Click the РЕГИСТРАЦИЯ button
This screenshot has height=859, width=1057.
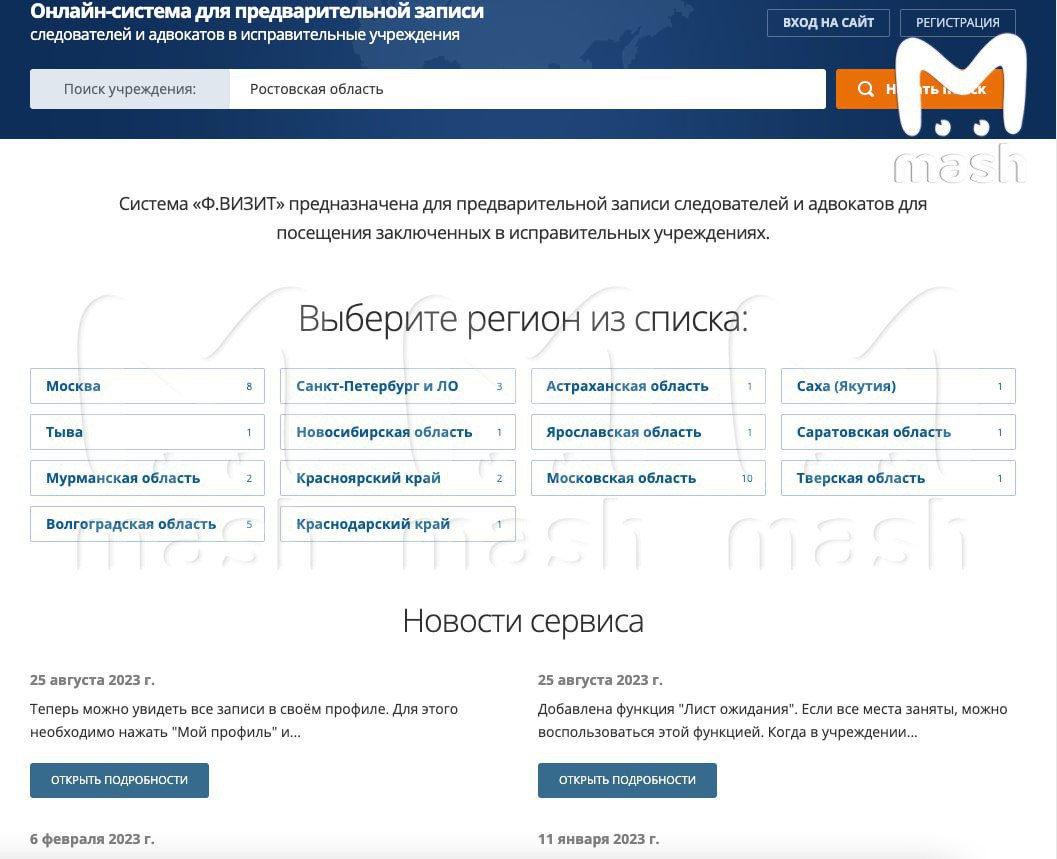957,23
